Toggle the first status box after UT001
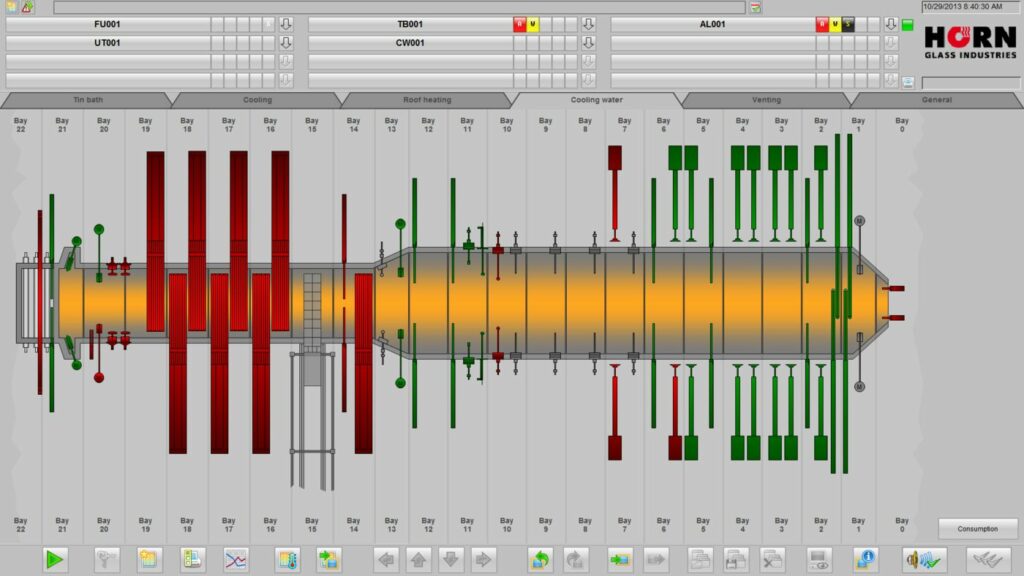The image size is (1024, 576). click(216, 43)
